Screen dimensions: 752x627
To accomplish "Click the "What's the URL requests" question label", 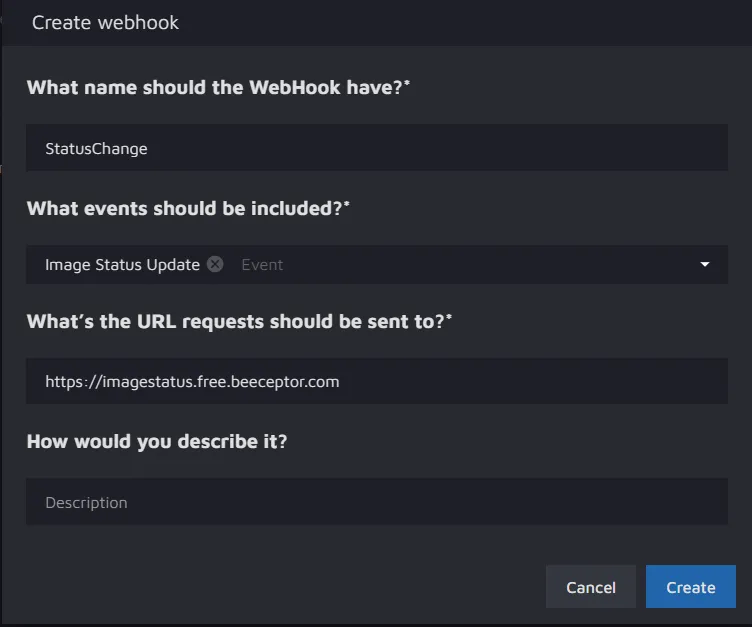I will 235,321.
